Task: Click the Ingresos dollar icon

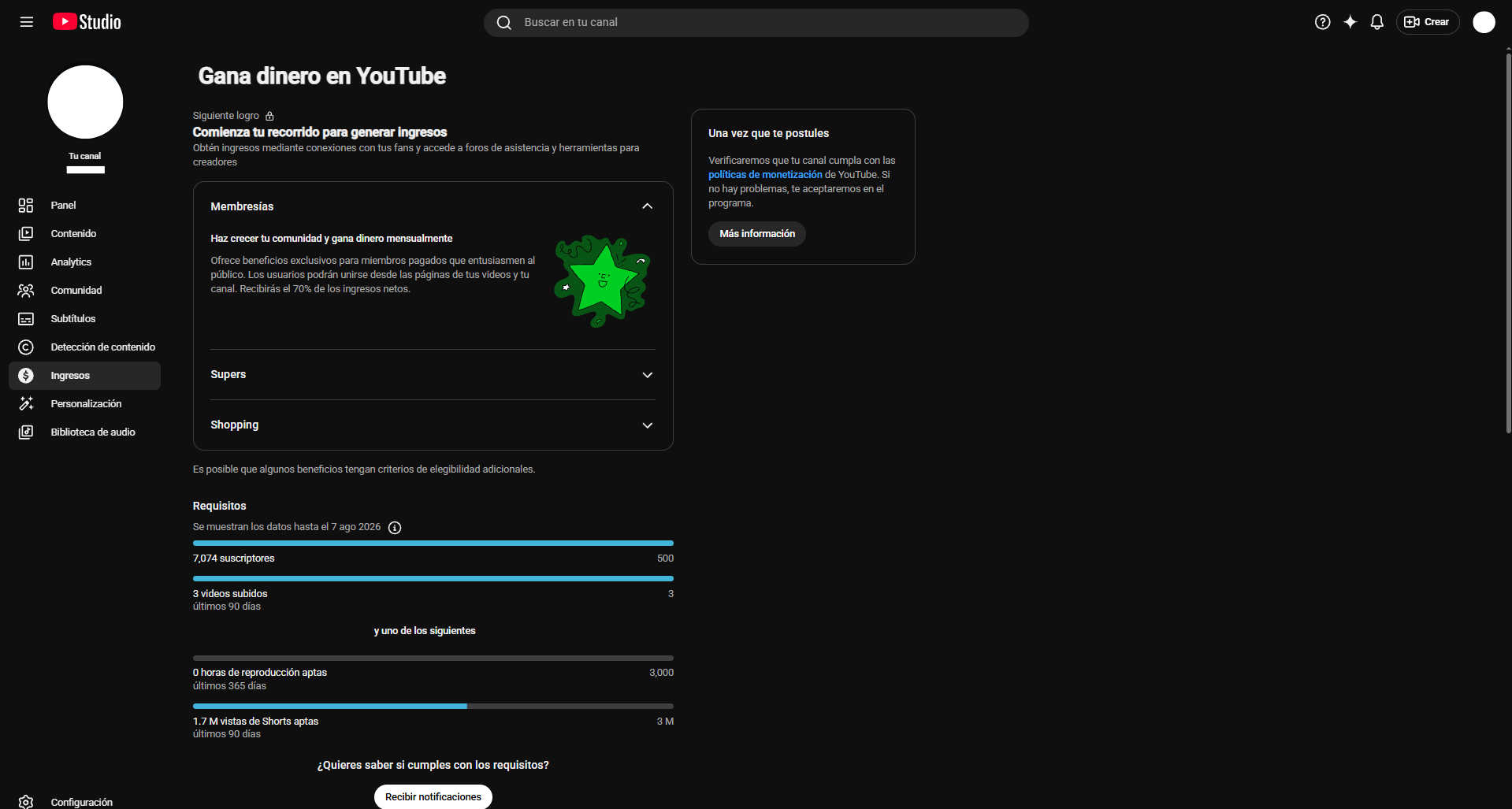Action: click(26, 376)
